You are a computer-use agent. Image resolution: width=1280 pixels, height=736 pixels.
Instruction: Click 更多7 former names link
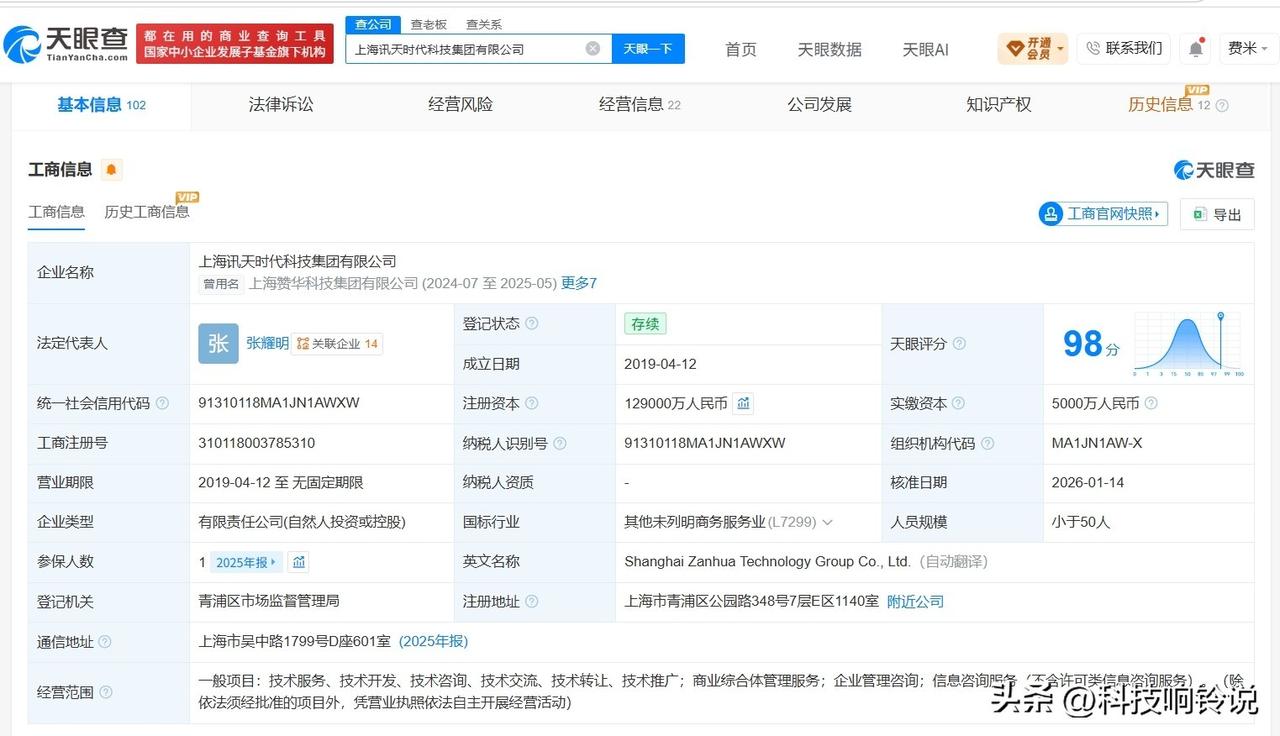579,283
